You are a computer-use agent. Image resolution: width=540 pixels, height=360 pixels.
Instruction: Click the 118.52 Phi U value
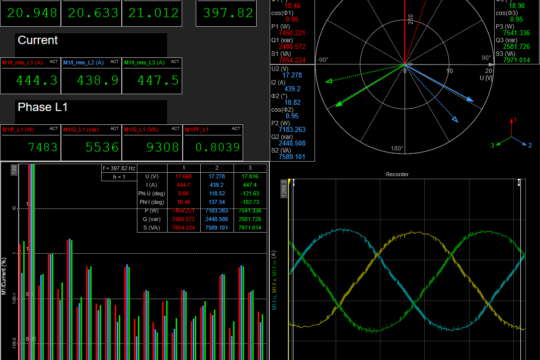(x=217, y=194)
